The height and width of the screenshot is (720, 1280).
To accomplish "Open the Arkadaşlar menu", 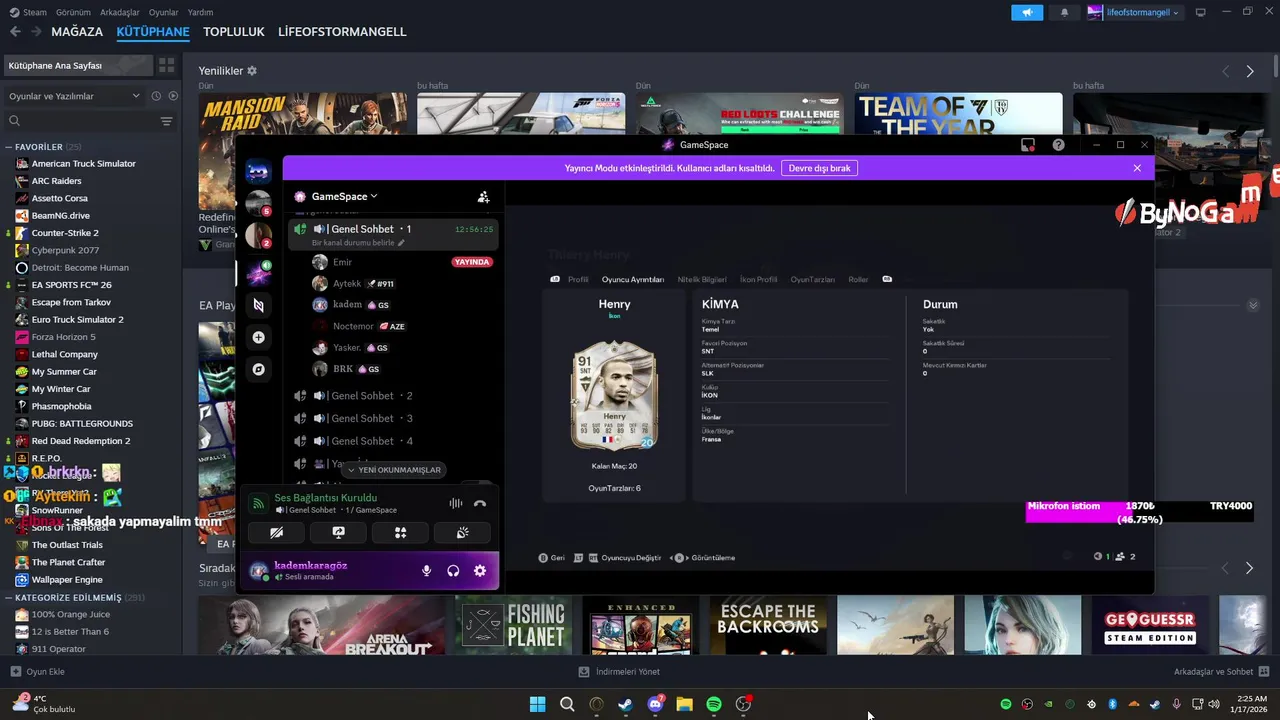I will click(x=120, y=12).
